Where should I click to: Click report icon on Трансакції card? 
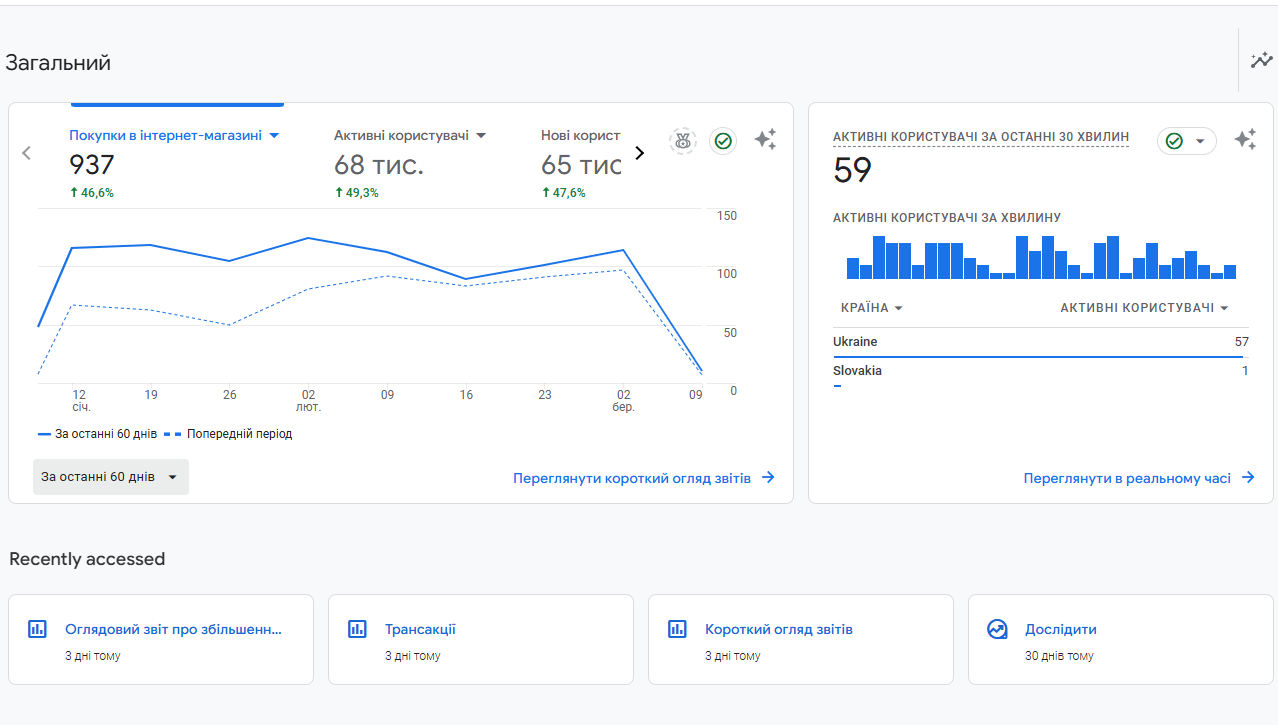[x=357, y=629]
